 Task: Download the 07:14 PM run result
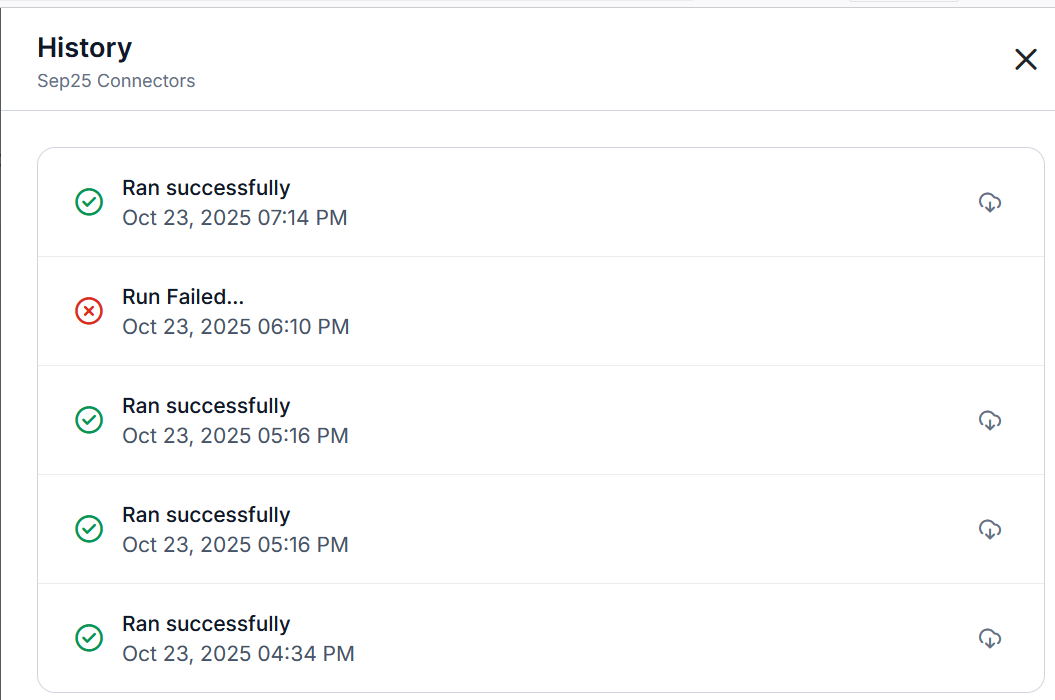[989, 202]
